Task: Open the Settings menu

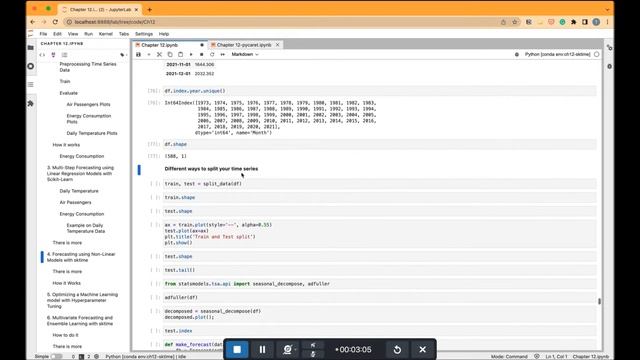Action: 144,34
